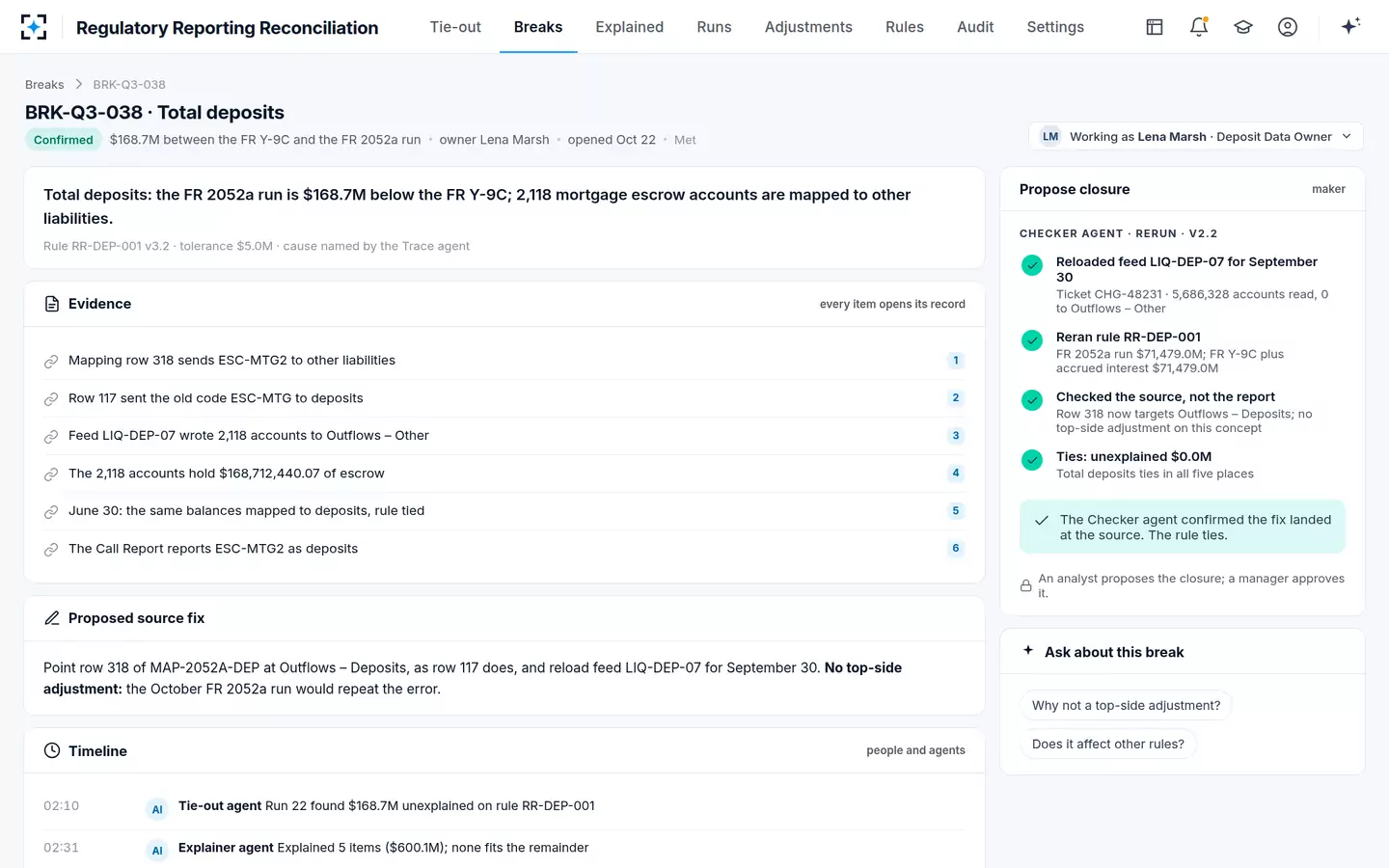The width and height of the screenshot is (1389, 868).
Task: Click AI avatar of Tie-out agent entry
Action: point(157,809)
